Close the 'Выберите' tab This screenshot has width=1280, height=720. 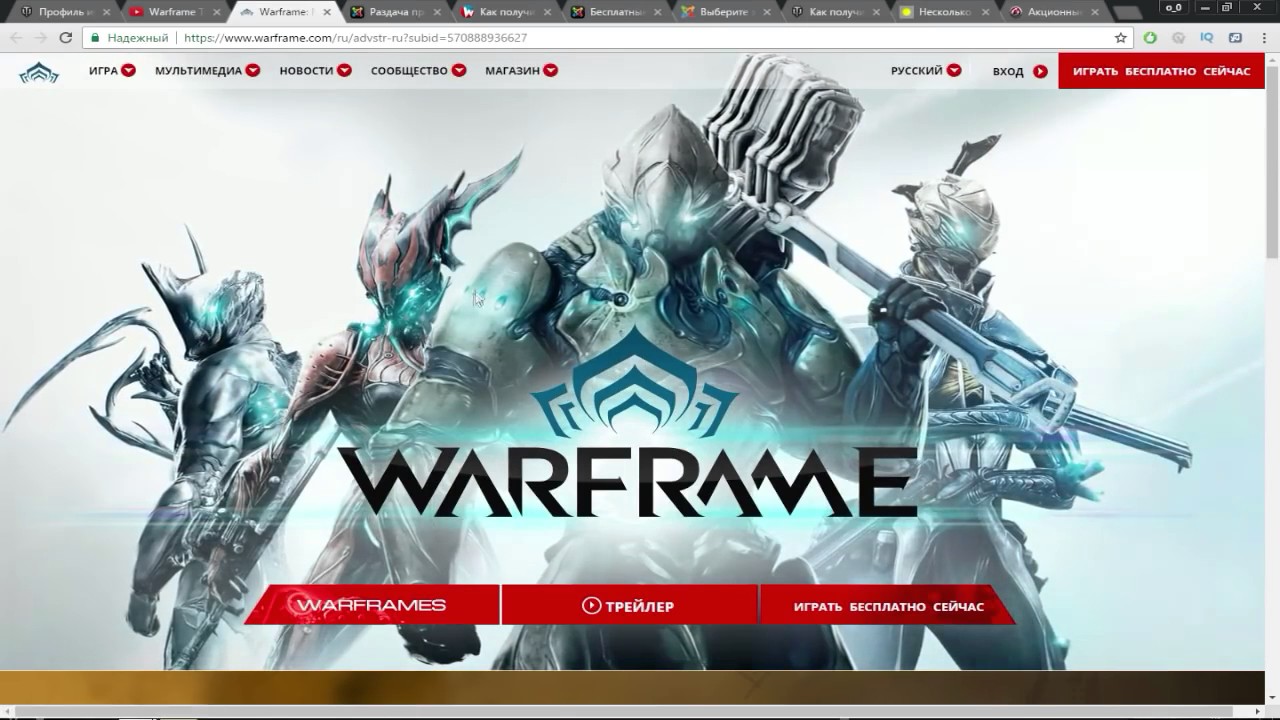[x=766, y=12]
